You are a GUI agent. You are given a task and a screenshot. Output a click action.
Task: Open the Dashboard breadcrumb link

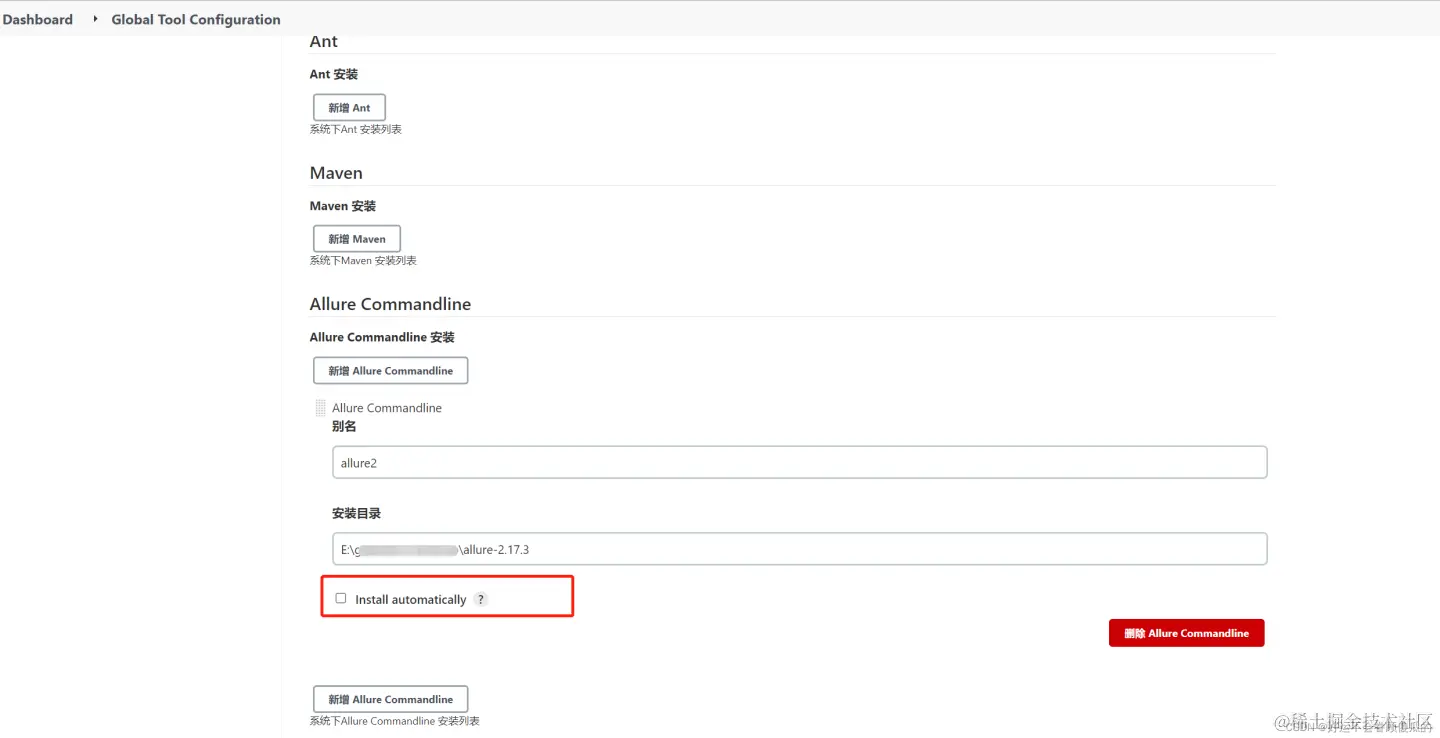pyautogui.click(x=38, y=19)
